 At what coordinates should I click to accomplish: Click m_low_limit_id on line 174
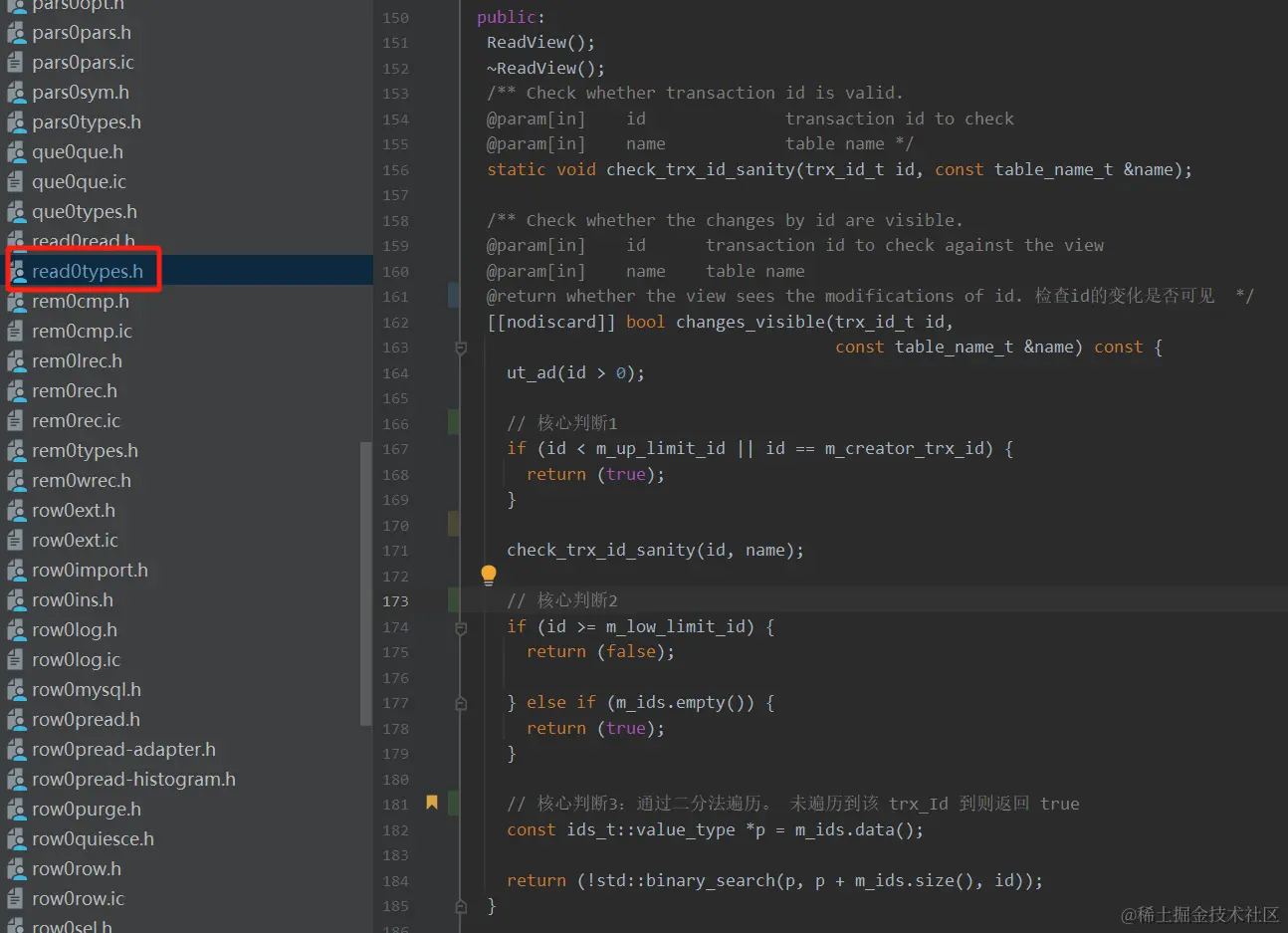click(x=675, y=626)
